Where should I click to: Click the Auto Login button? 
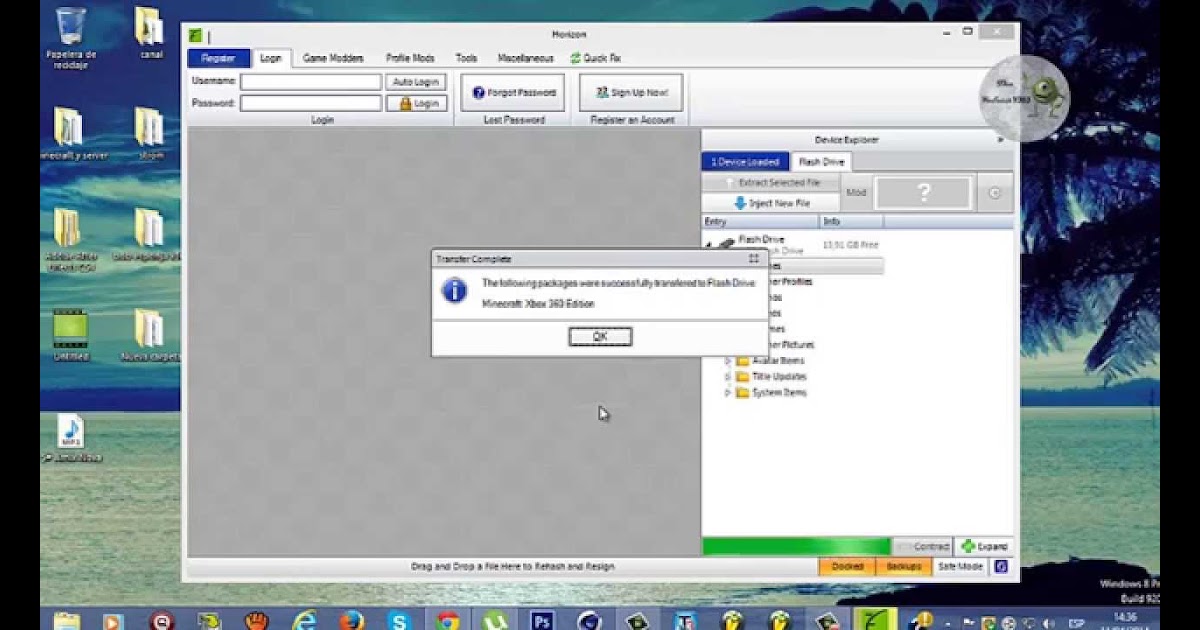[416, 82]
